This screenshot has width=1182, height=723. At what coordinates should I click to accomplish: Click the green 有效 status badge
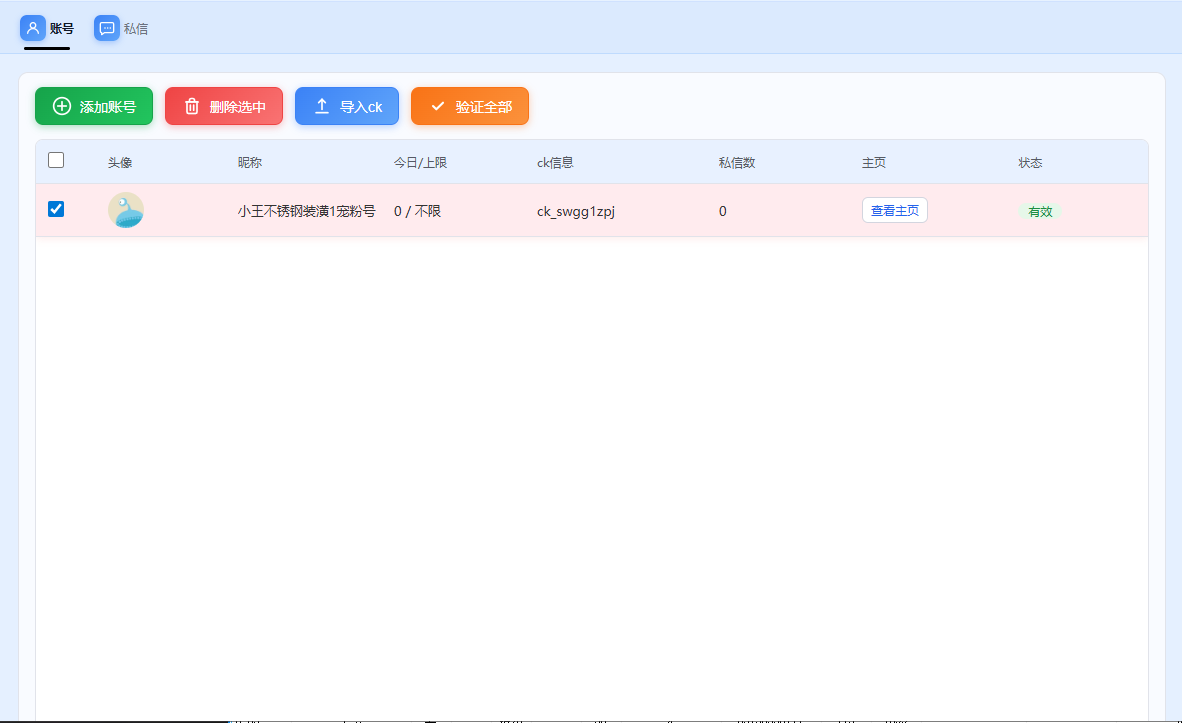1040,212
